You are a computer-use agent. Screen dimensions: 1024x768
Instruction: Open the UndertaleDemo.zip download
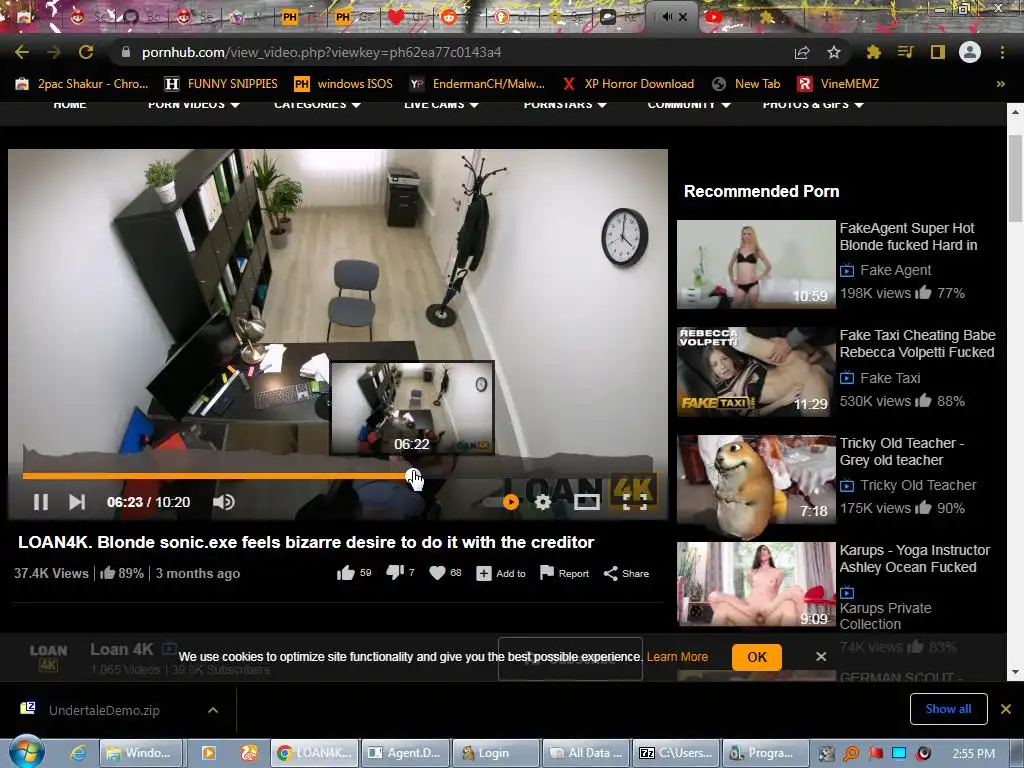click(104, 710)
